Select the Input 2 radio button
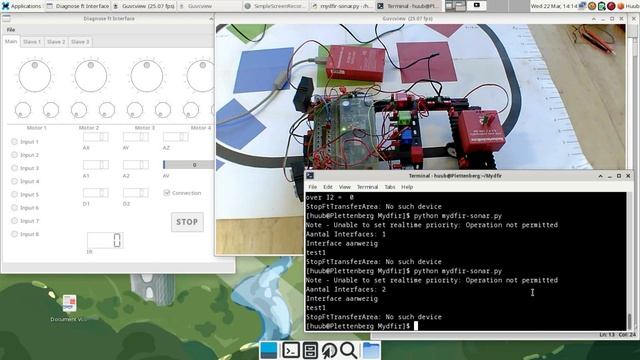Viewport: 640px width, 360px height. [x=14, y=155]
